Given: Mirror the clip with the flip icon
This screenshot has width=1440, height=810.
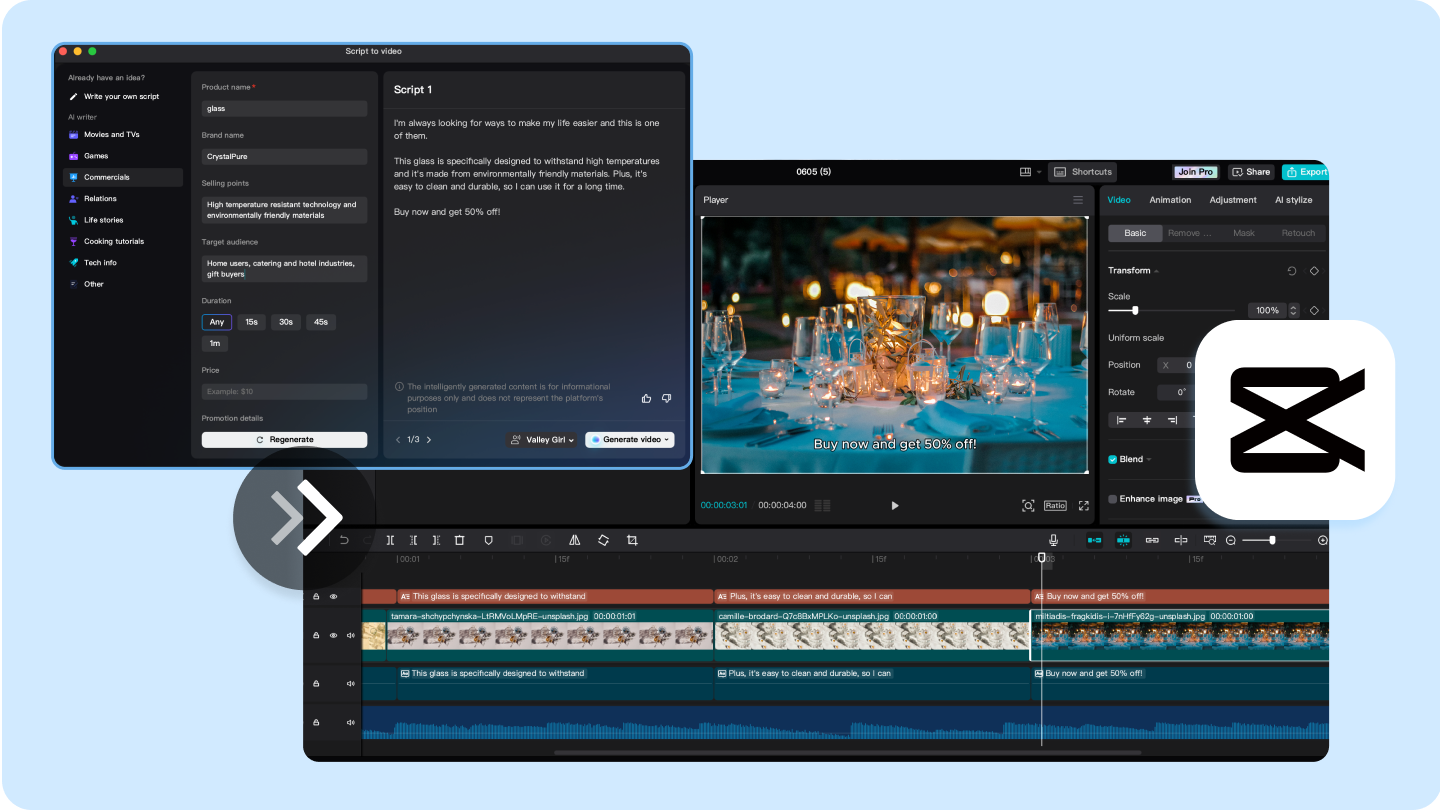Looking at the screenshot, I should click(x=575, y=540).
